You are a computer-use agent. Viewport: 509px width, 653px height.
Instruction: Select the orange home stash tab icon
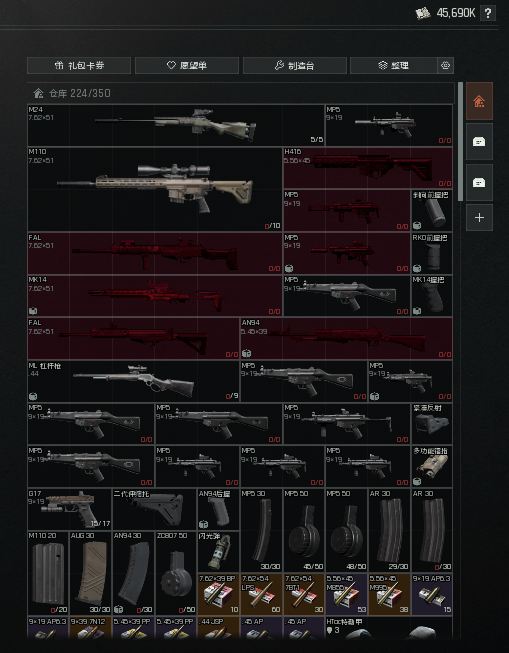(x=479, y=101)
